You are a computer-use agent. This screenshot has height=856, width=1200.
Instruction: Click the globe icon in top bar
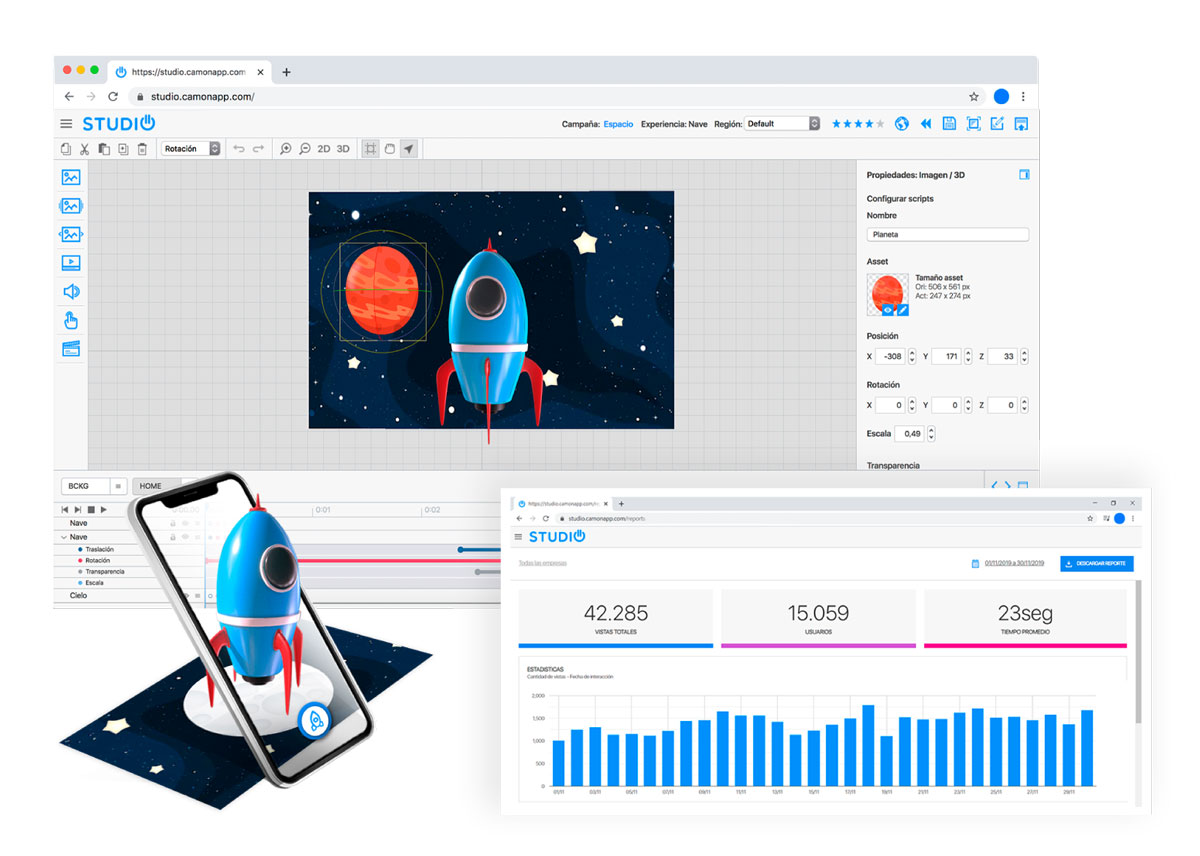(902, 124)
